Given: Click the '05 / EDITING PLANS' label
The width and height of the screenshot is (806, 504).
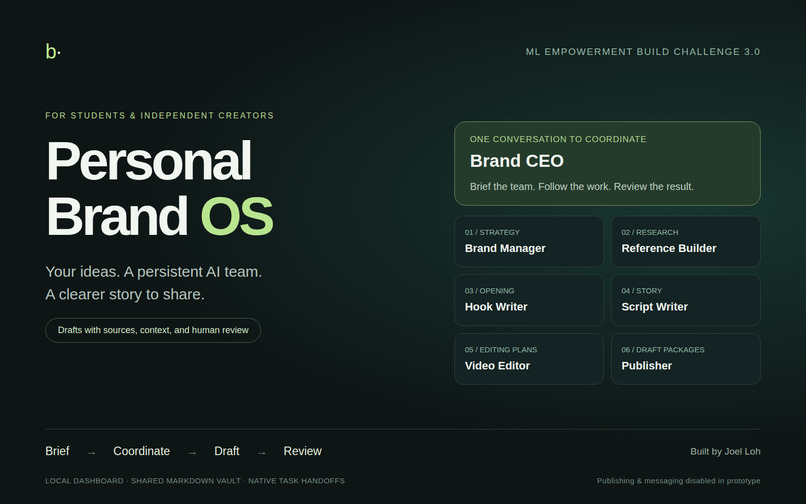Looking at the screenshot, I should point(501,350).
